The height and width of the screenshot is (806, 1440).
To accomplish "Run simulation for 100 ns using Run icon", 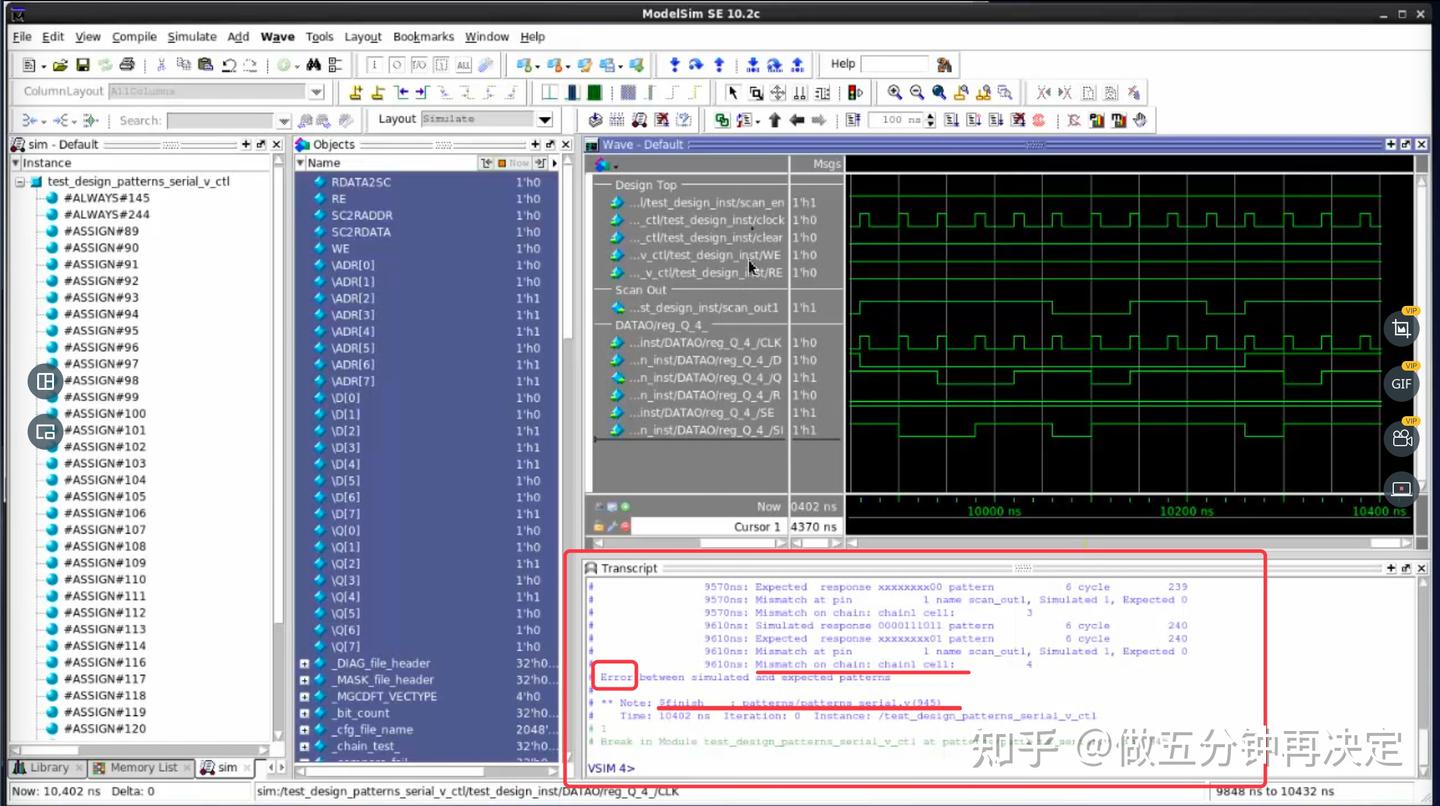I will click(x=950, y=120).
